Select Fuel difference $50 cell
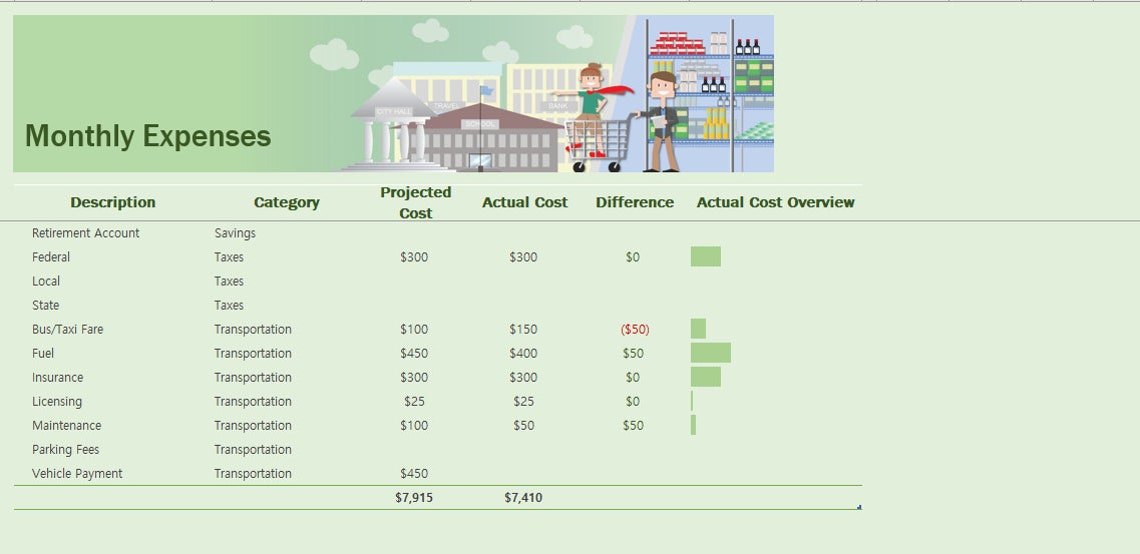This screenshot has width=1140, height=554. (633, 353)
